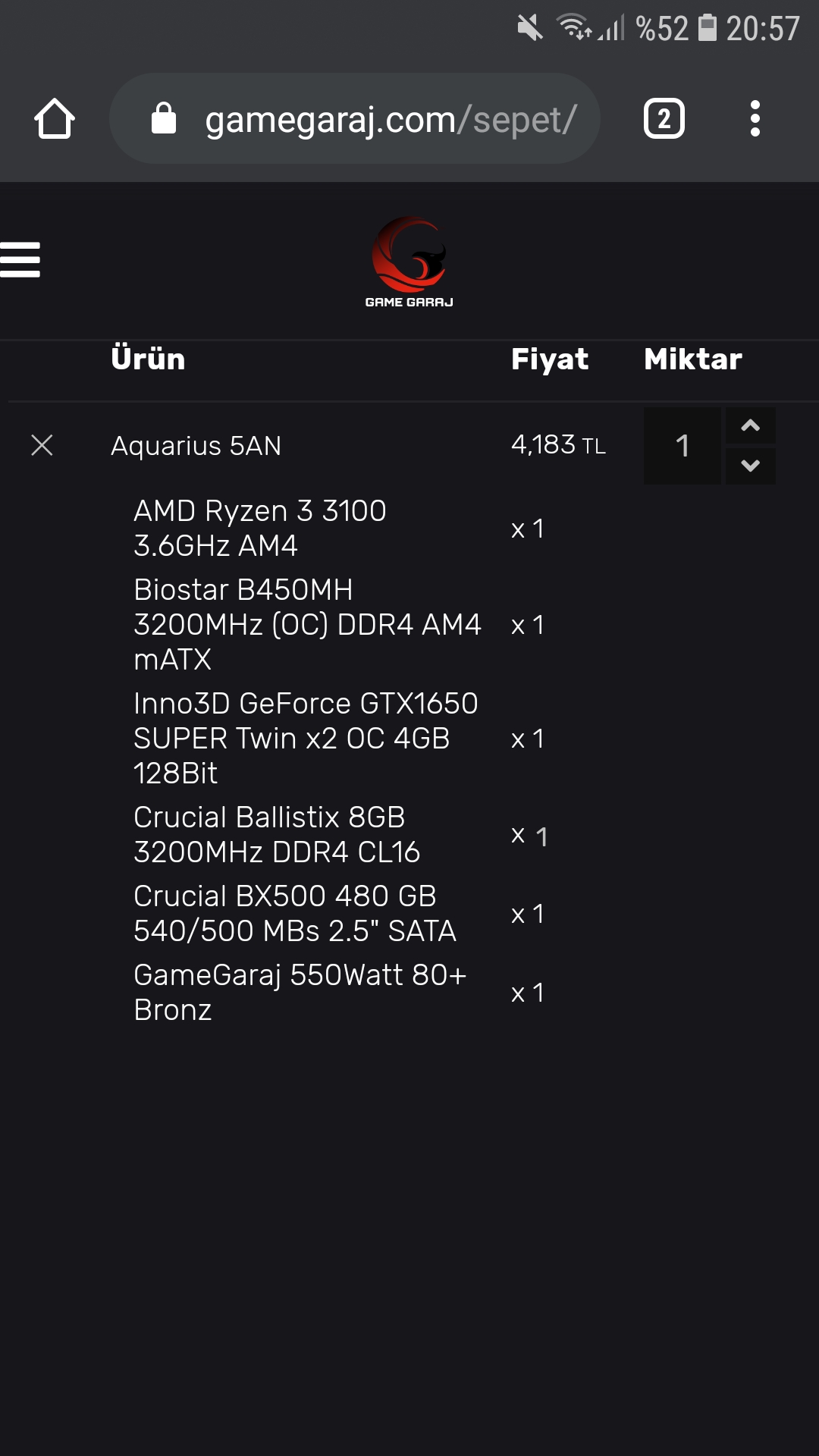Open the Aquarius 5AN product link
The height and width of the screenshot is (1456, 819).
coord(196,446)
